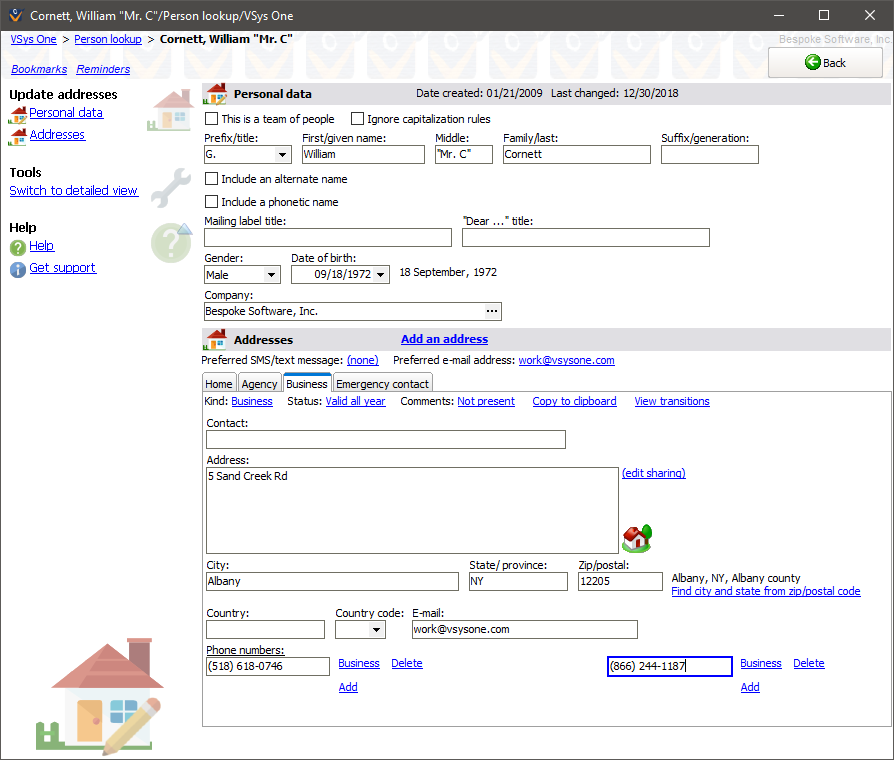Click the Add an address link
Screen dimensions: 894x760
444,339
